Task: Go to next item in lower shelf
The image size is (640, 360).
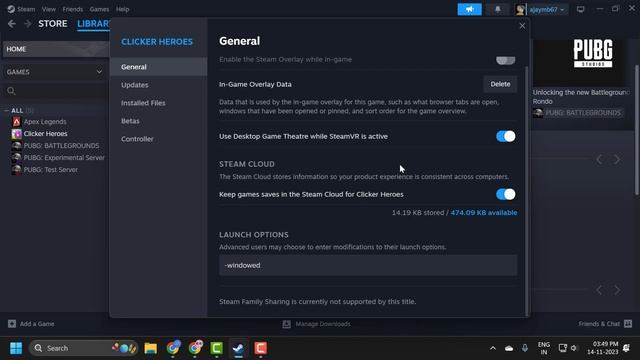Action: point(617,290)
